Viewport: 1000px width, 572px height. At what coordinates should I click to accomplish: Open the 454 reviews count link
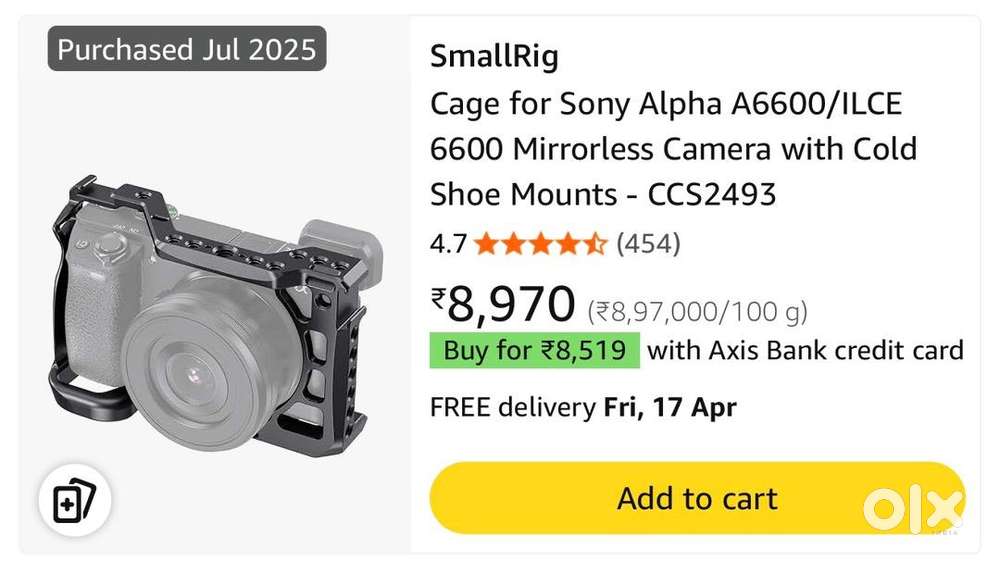(x=648, y=243)
